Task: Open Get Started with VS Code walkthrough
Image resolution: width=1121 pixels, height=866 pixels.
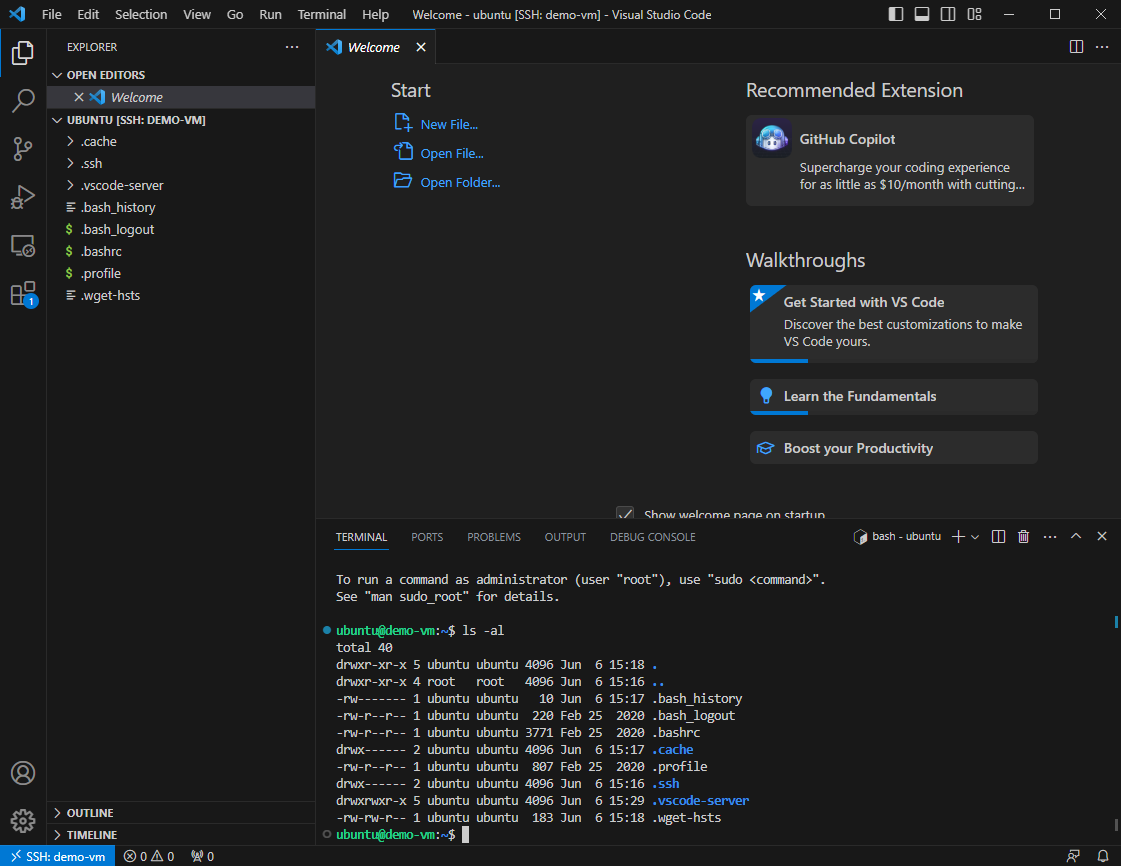Action: pyautogui.click(x=894, y=324)
